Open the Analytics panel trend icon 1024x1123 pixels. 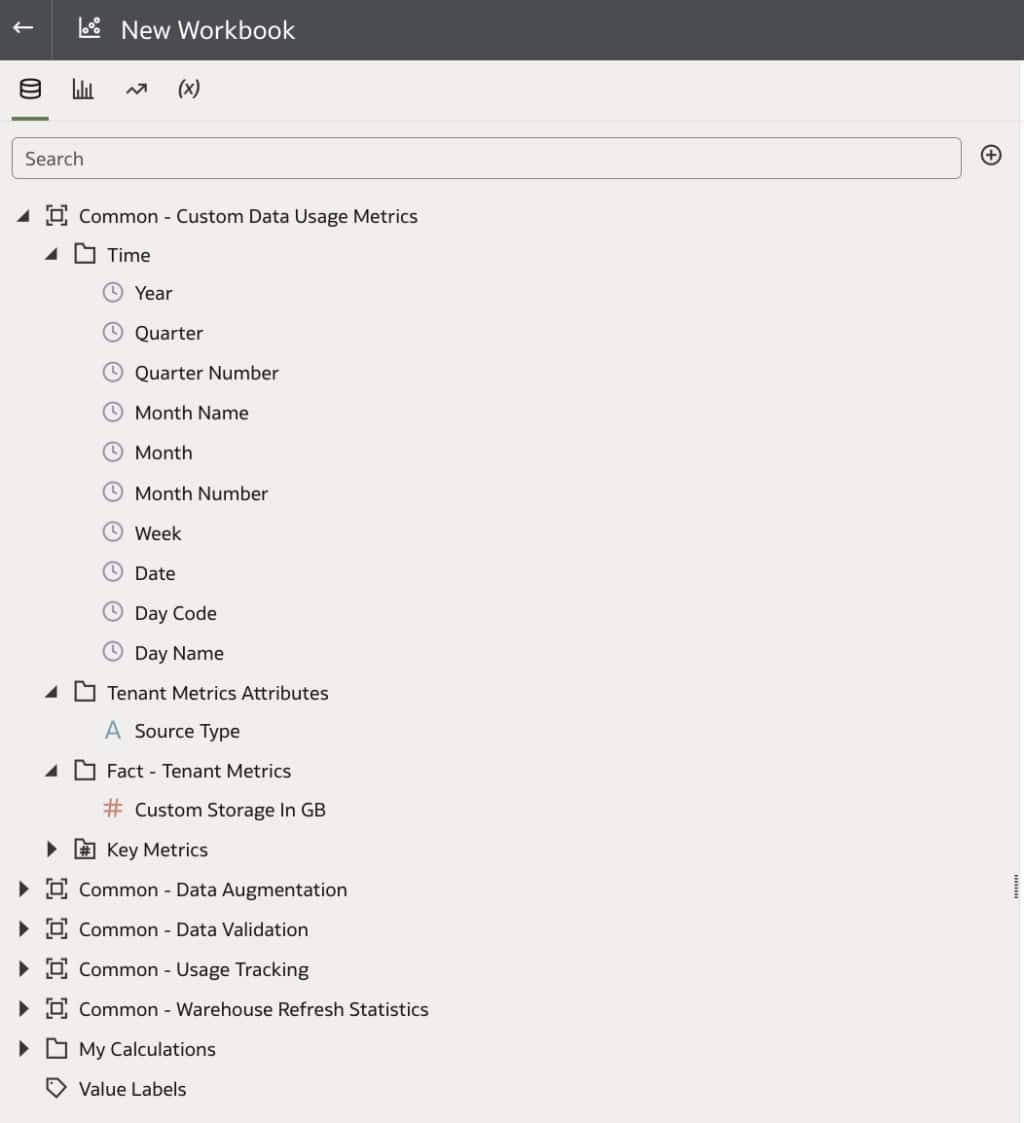click(136, 88)
